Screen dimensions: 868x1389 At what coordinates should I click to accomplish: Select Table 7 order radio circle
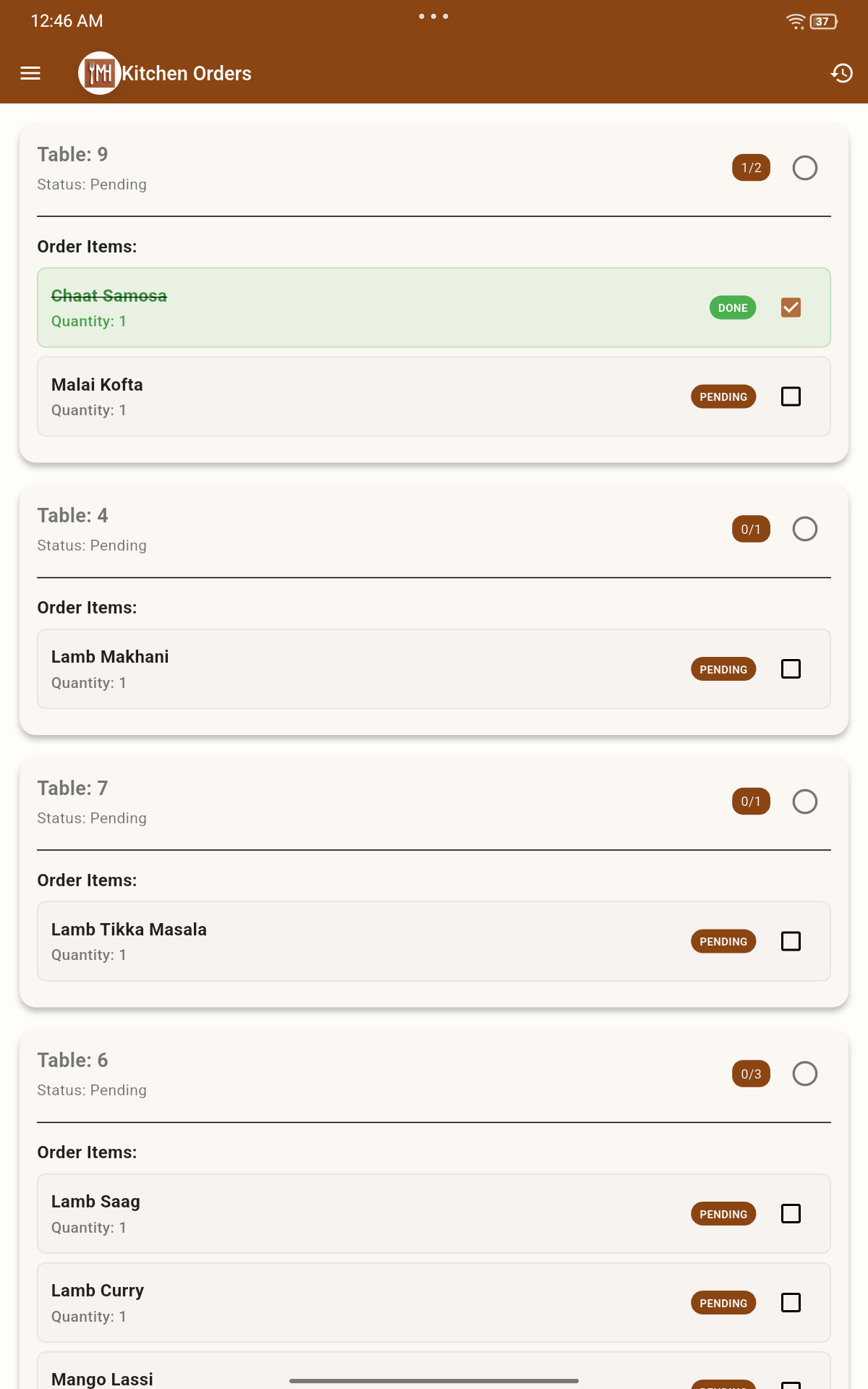point(804,802)
